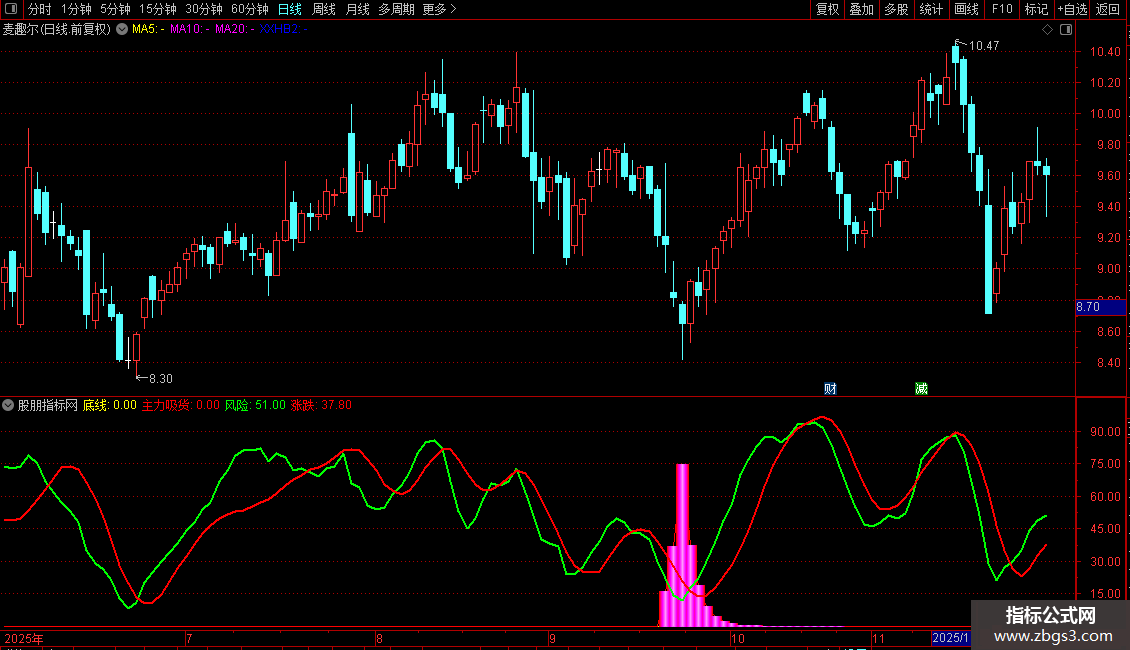Click the 10.00 price axis label
The width and height of the screenshot is (1130, 650).
pos(1105,114)
